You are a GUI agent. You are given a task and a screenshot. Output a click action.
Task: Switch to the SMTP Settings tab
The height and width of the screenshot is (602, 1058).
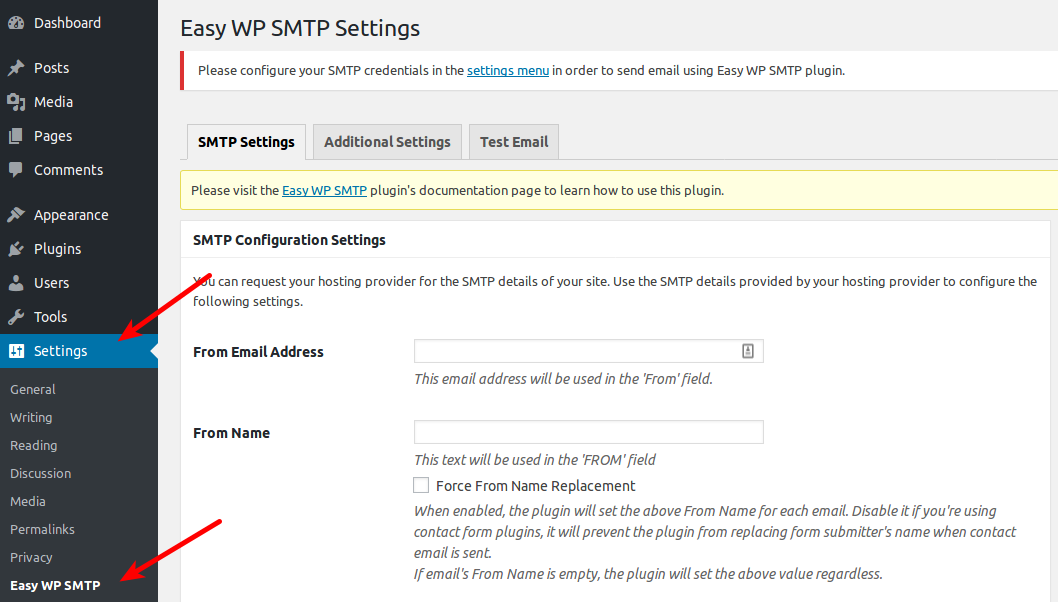[246, 142]
